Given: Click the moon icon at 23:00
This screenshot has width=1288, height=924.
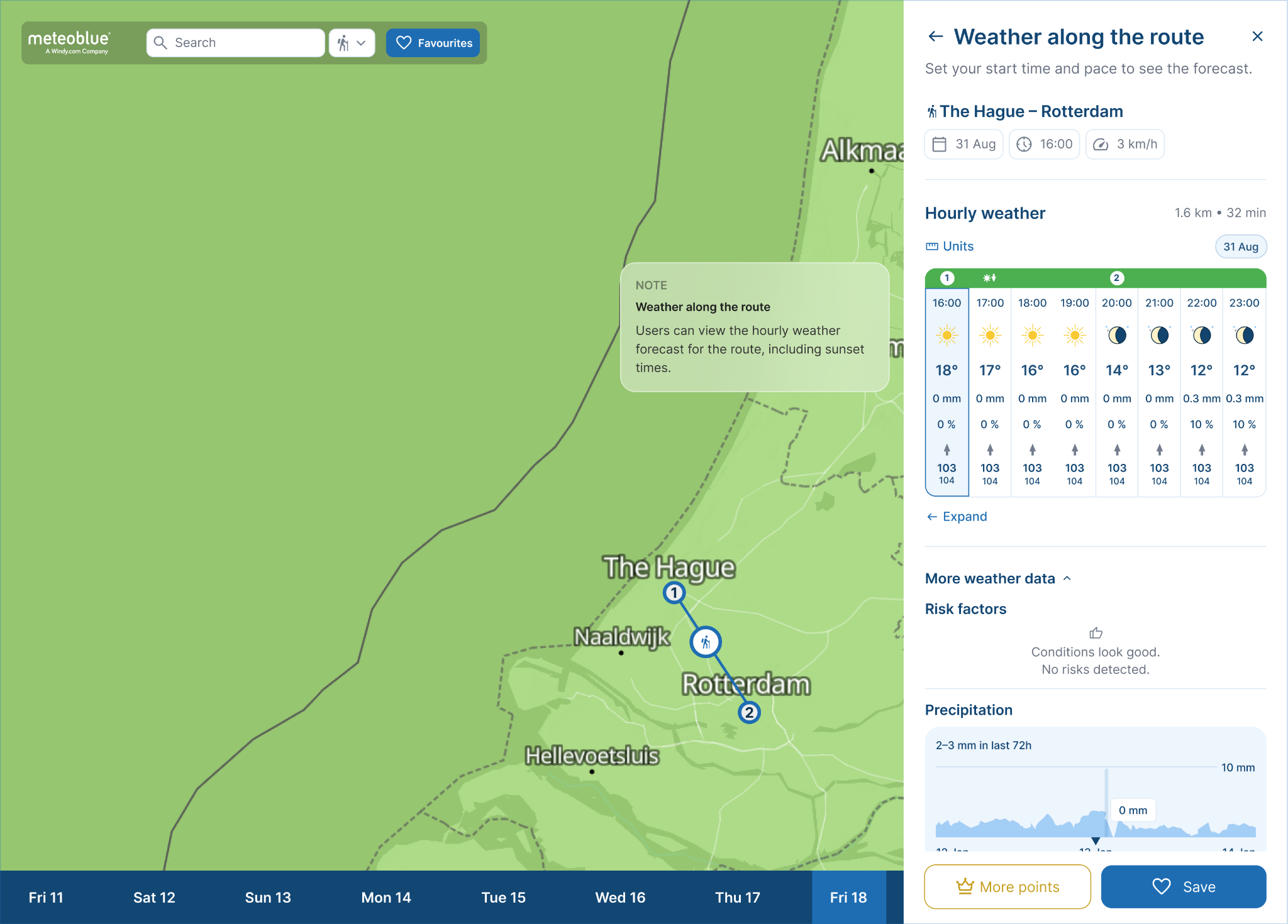Looking at the screenshot, I should [1244, 336].
